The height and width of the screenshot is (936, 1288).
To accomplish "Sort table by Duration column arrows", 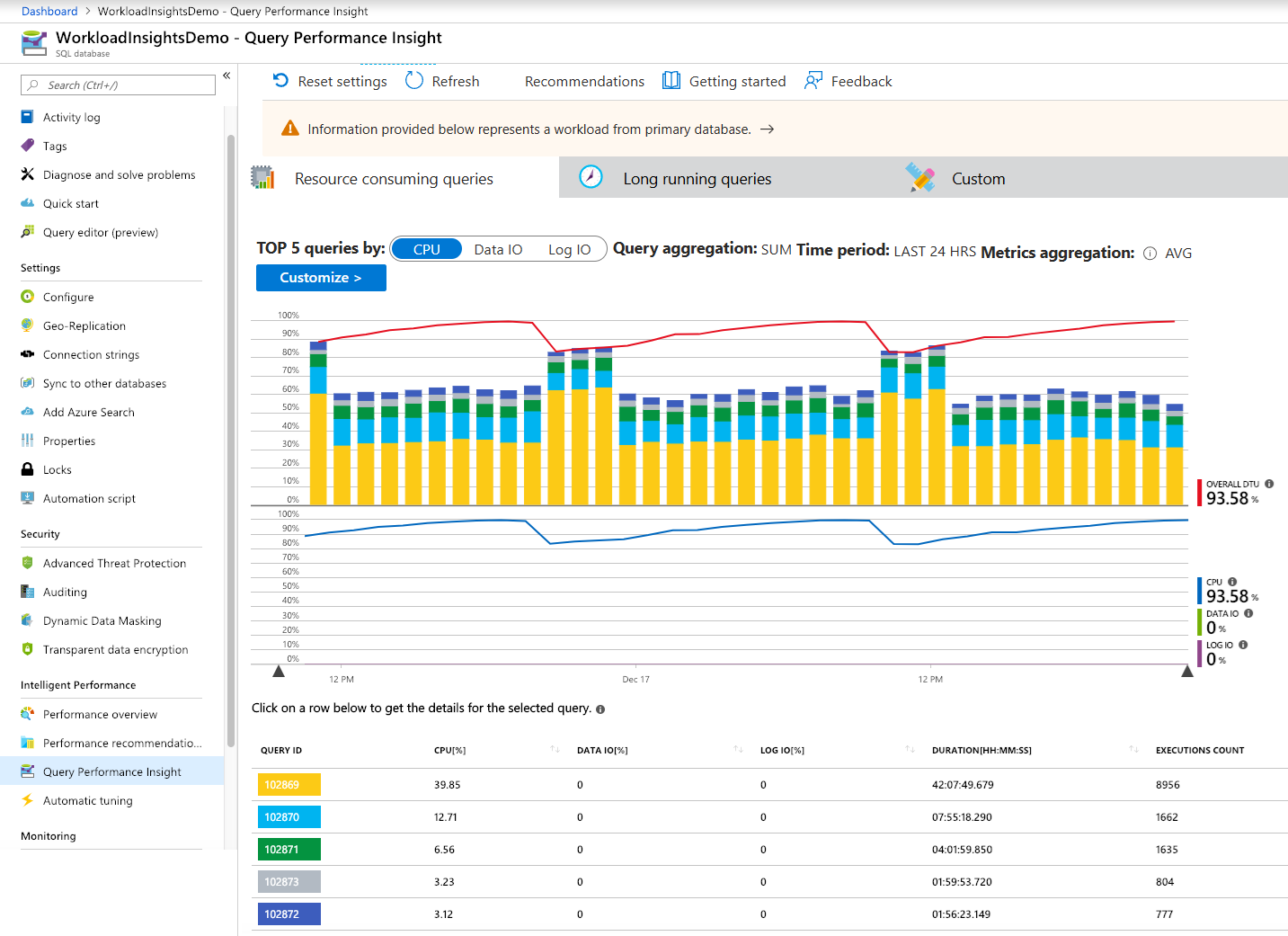I will [1133, 750].
